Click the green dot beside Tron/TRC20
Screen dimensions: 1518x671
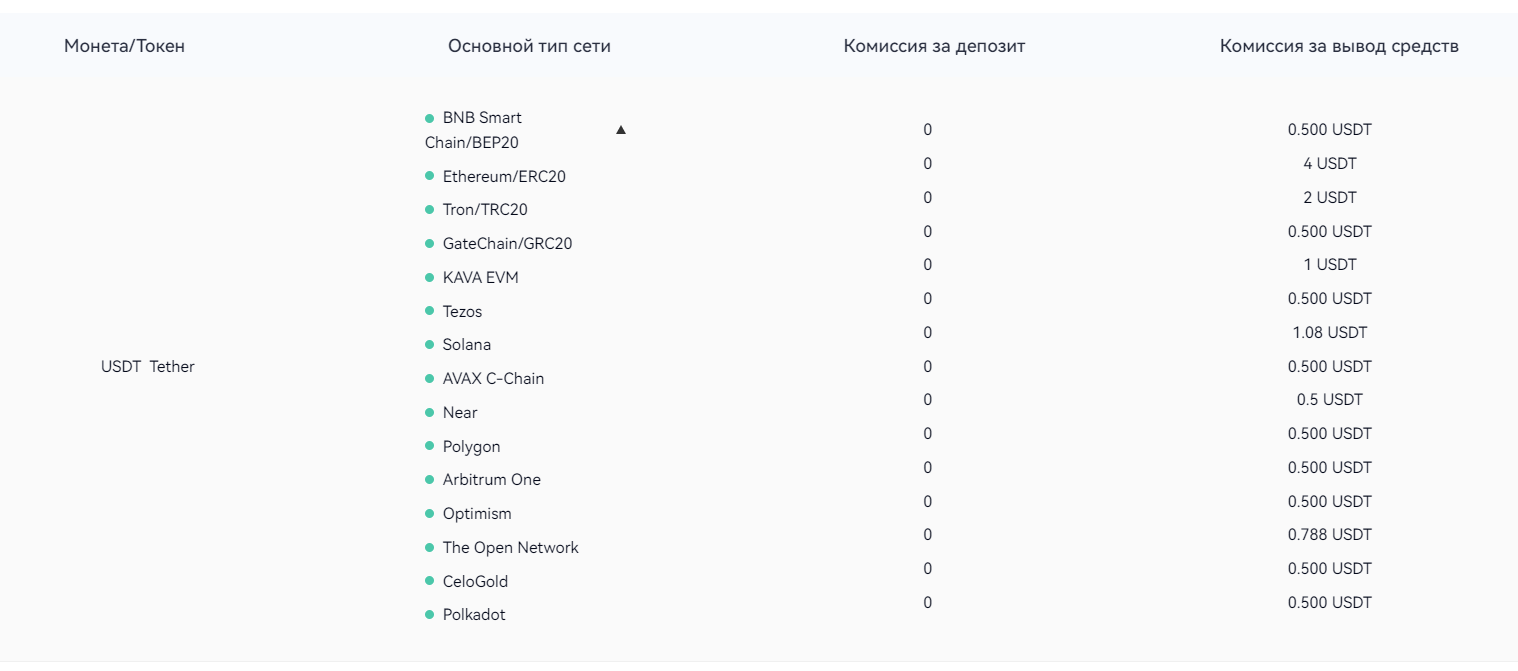[x=430, y=210]
